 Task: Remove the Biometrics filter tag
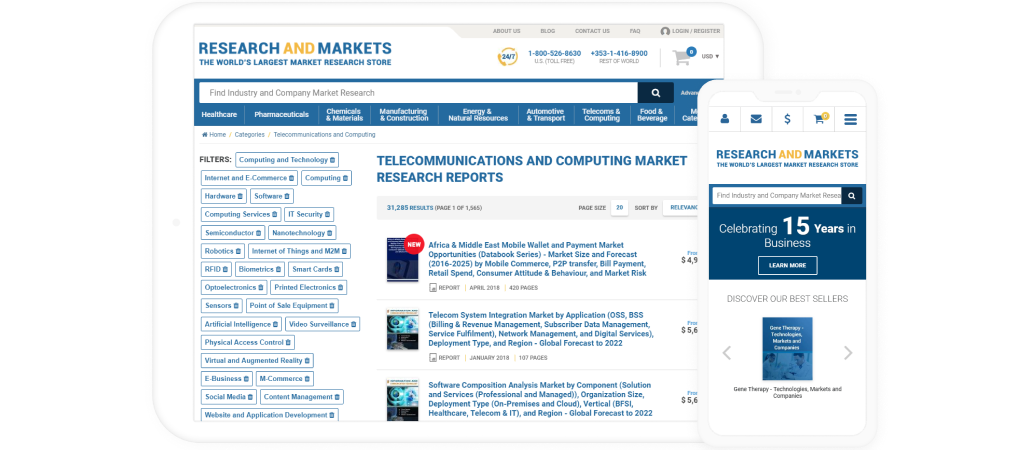click(x=279, y=269)
